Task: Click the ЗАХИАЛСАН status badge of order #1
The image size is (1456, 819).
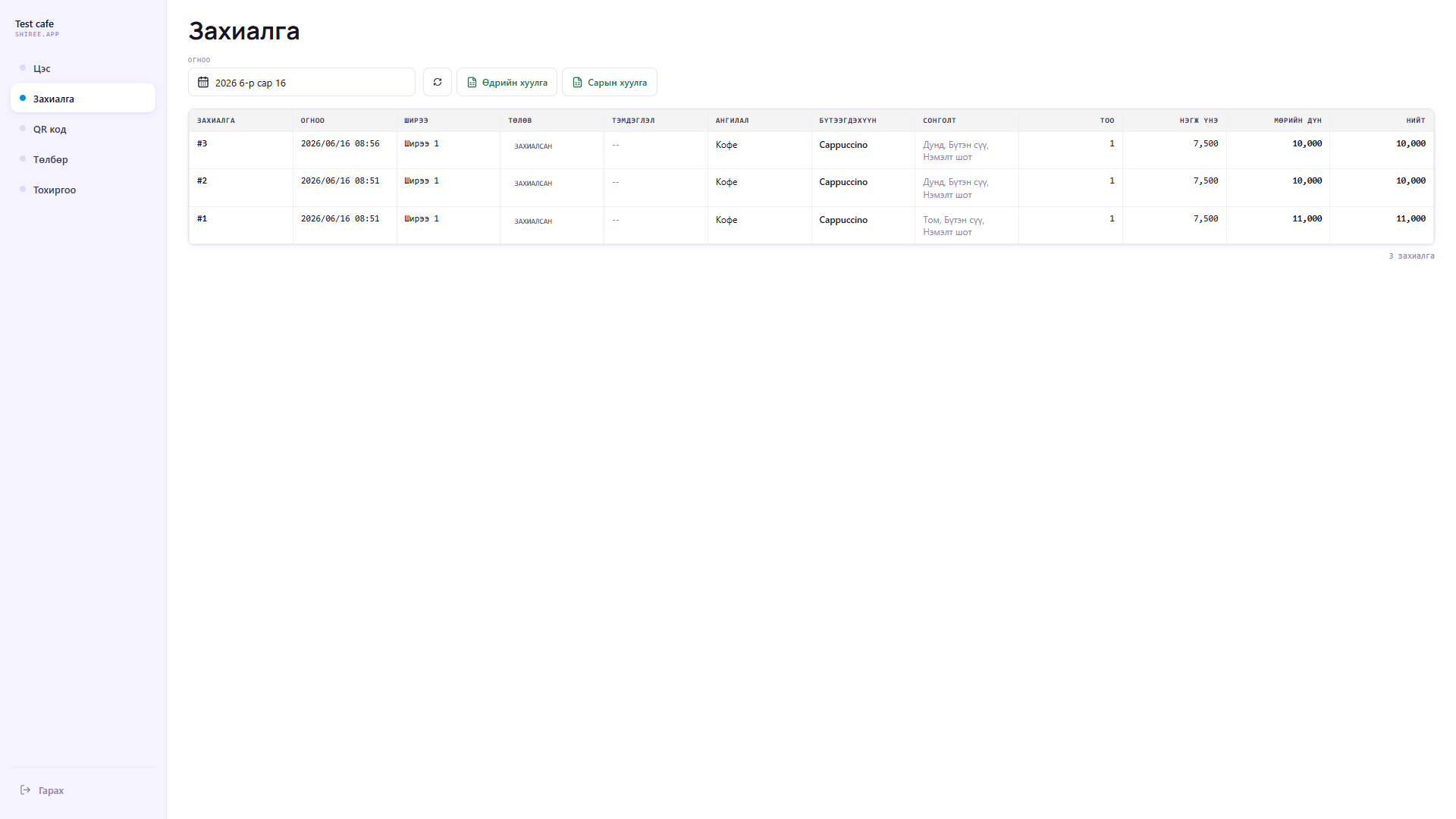Action: (533, 221)
